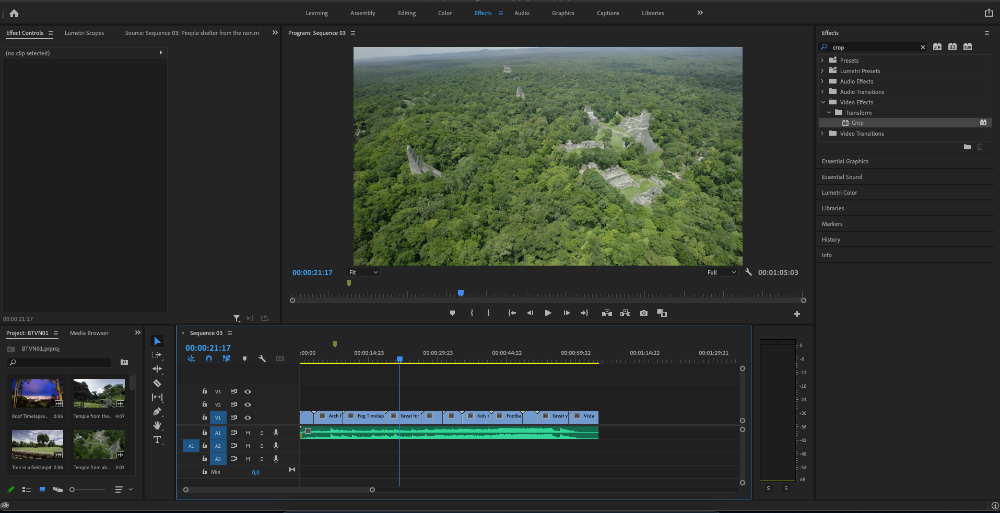Image resolution: width=1000 pixels, height=513 pixels.
Task: Go to In point in Program monitor
Action: pyautogui.click(x=511, y=313)
